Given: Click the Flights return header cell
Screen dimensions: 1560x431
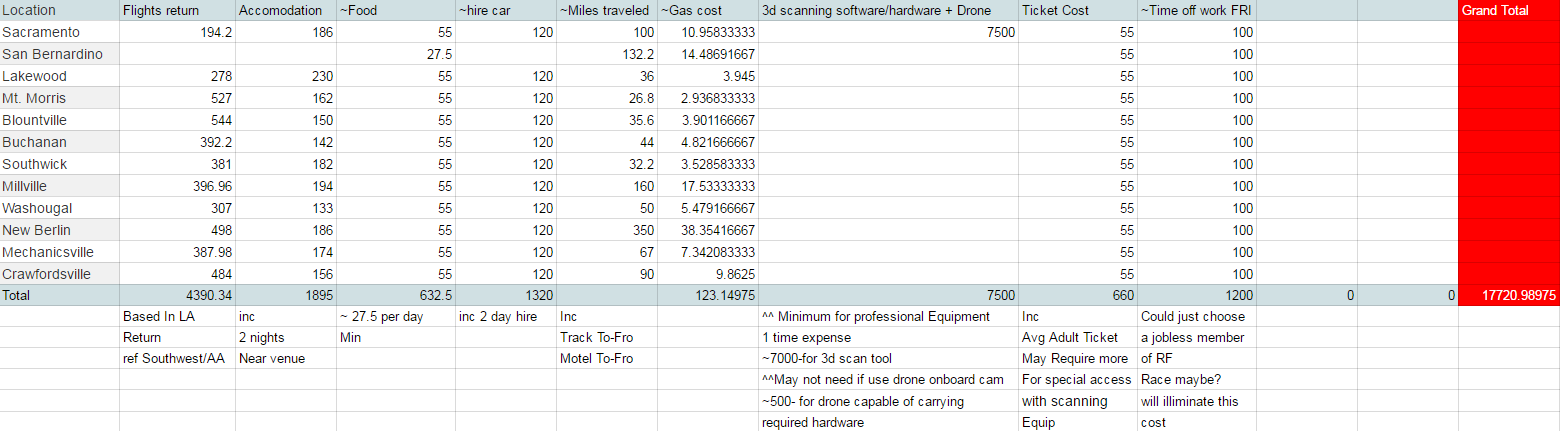Looking at the screenshot, I should click(178, 11).
